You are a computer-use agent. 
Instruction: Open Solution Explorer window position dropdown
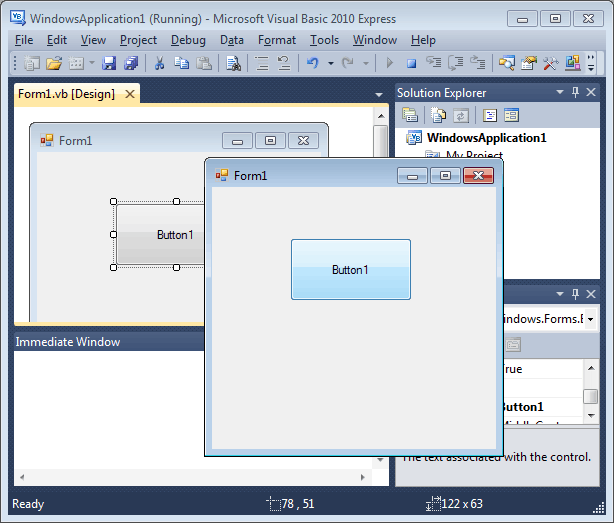[560, 92]
